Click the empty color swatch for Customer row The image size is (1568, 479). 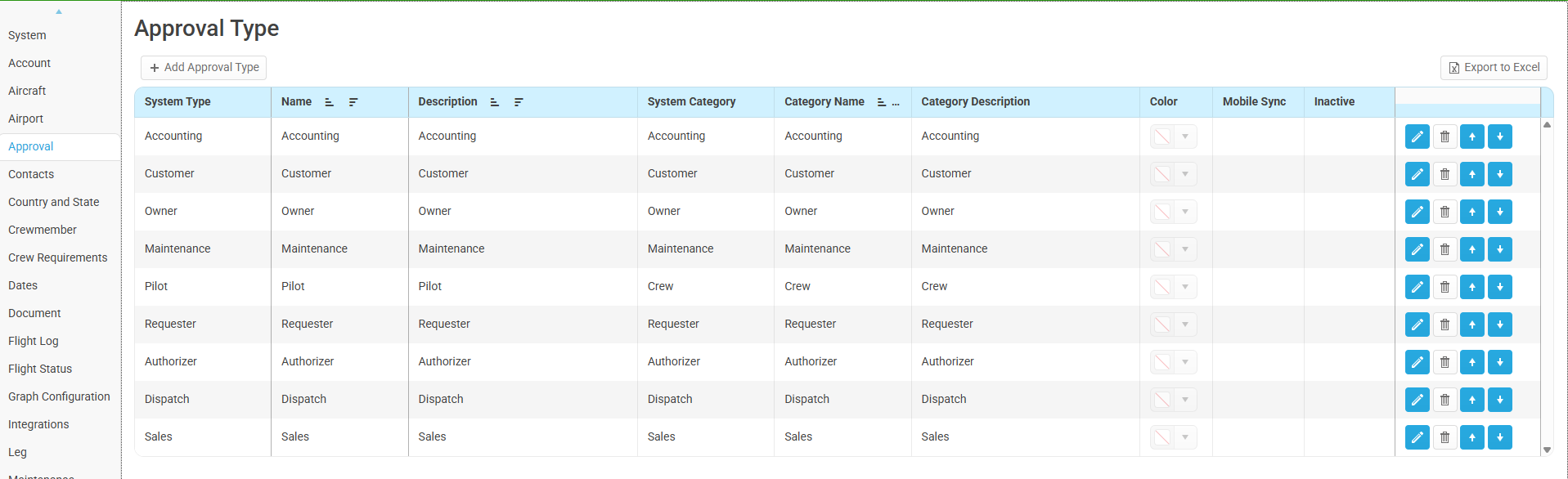pyautogui.click(x=1161, y=174)
